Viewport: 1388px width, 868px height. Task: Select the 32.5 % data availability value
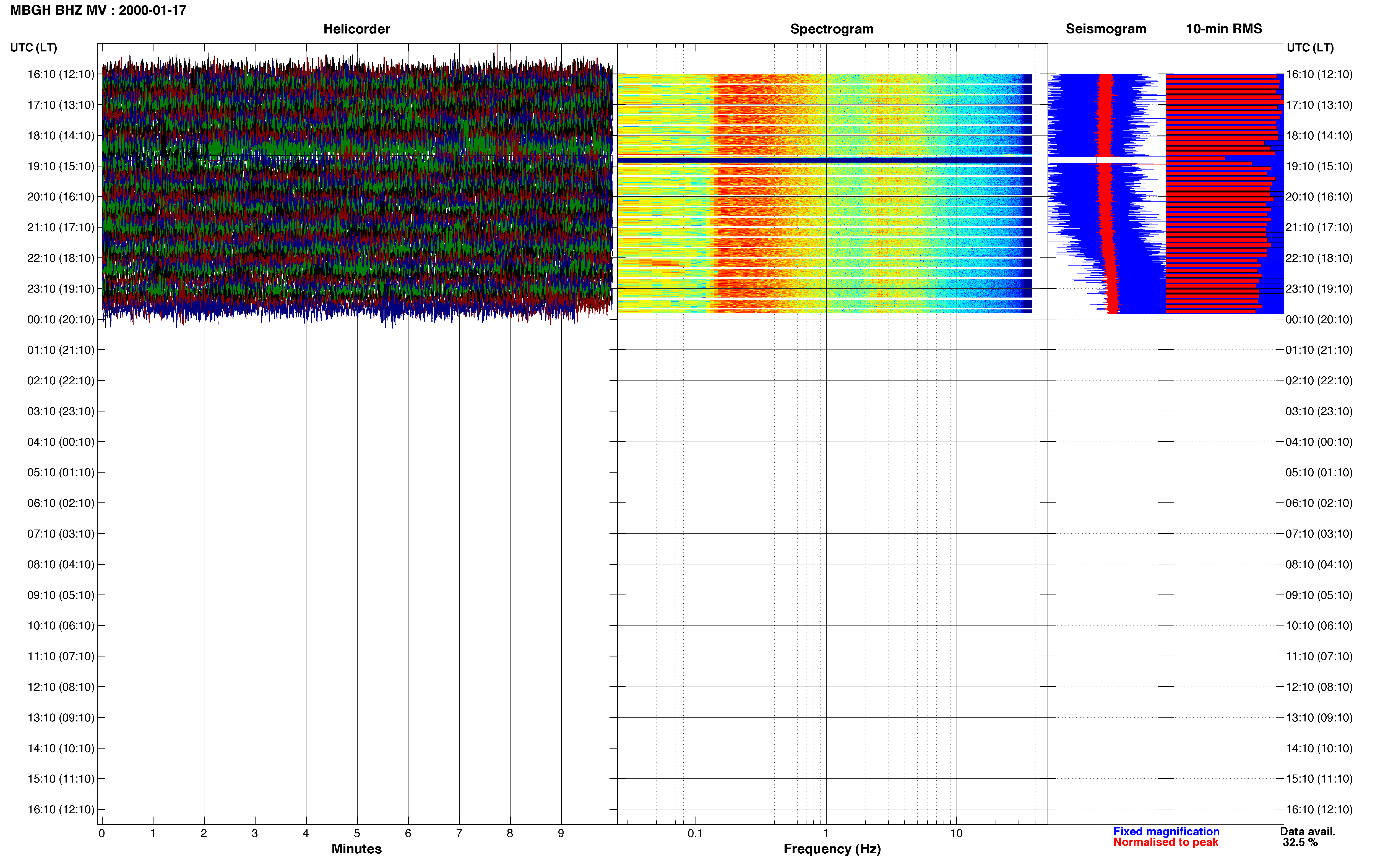(x=1300, y=842)
